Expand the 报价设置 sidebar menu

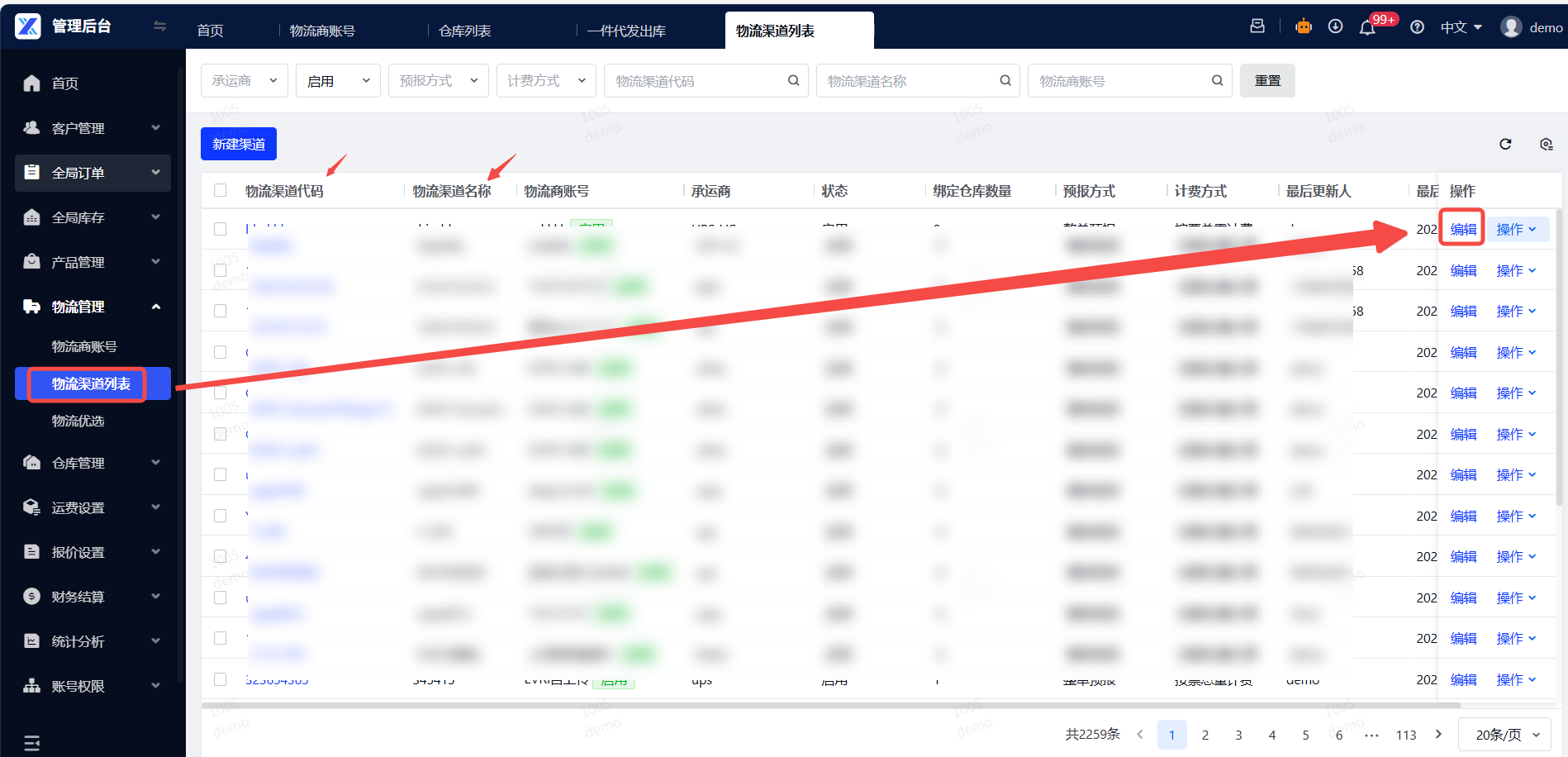(x=93, y=552)
